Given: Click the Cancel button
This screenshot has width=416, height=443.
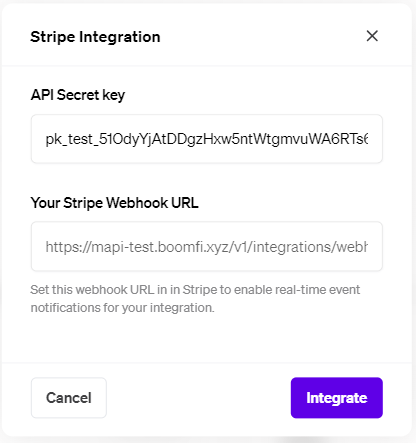Looking at the screenshot, I should [x=69, y=398].
